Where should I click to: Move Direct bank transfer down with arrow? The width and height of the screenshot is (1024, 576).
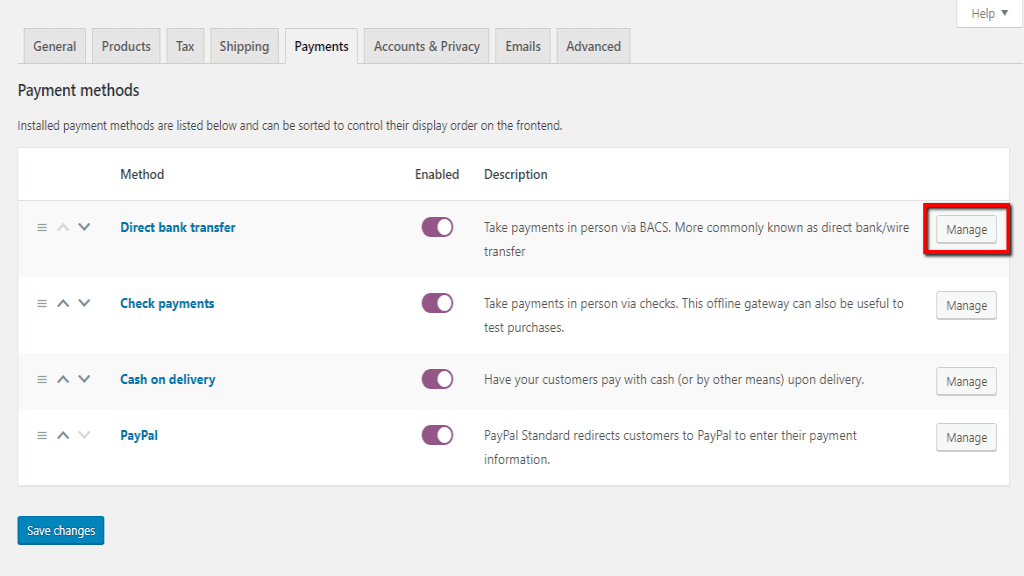84,228
